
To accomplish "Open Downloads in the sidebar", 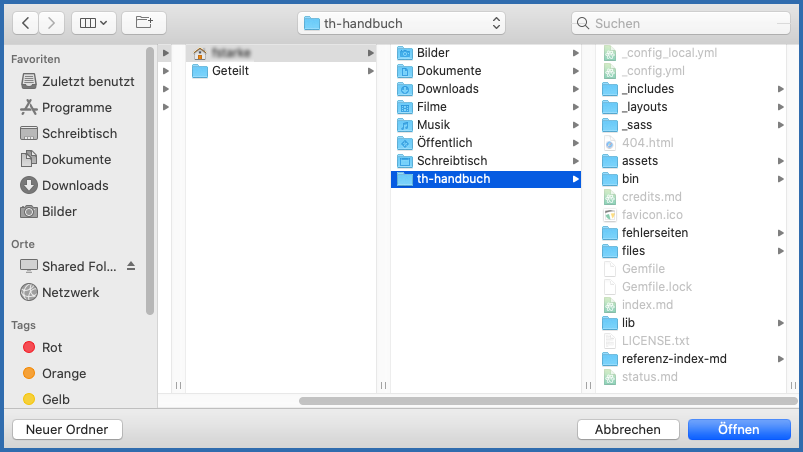I will click(64, 185).
